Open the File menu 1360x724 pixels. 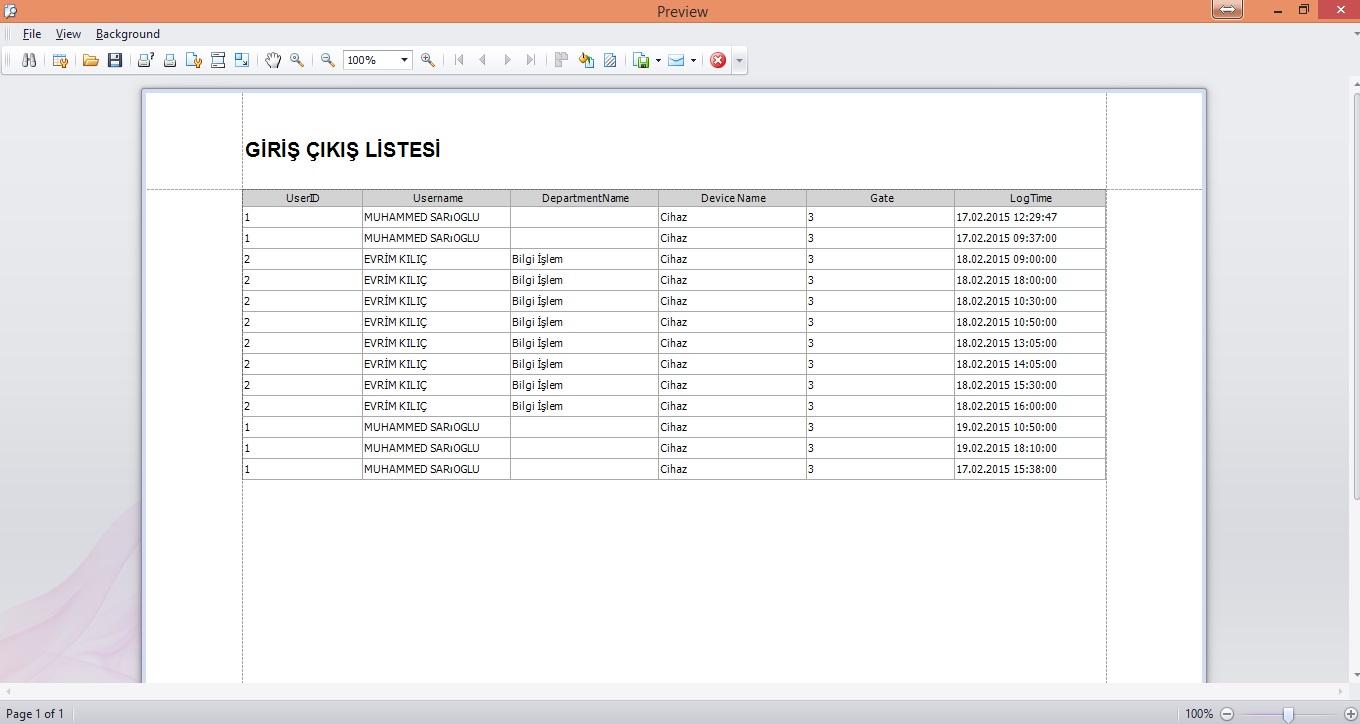(x=32, y=34)
